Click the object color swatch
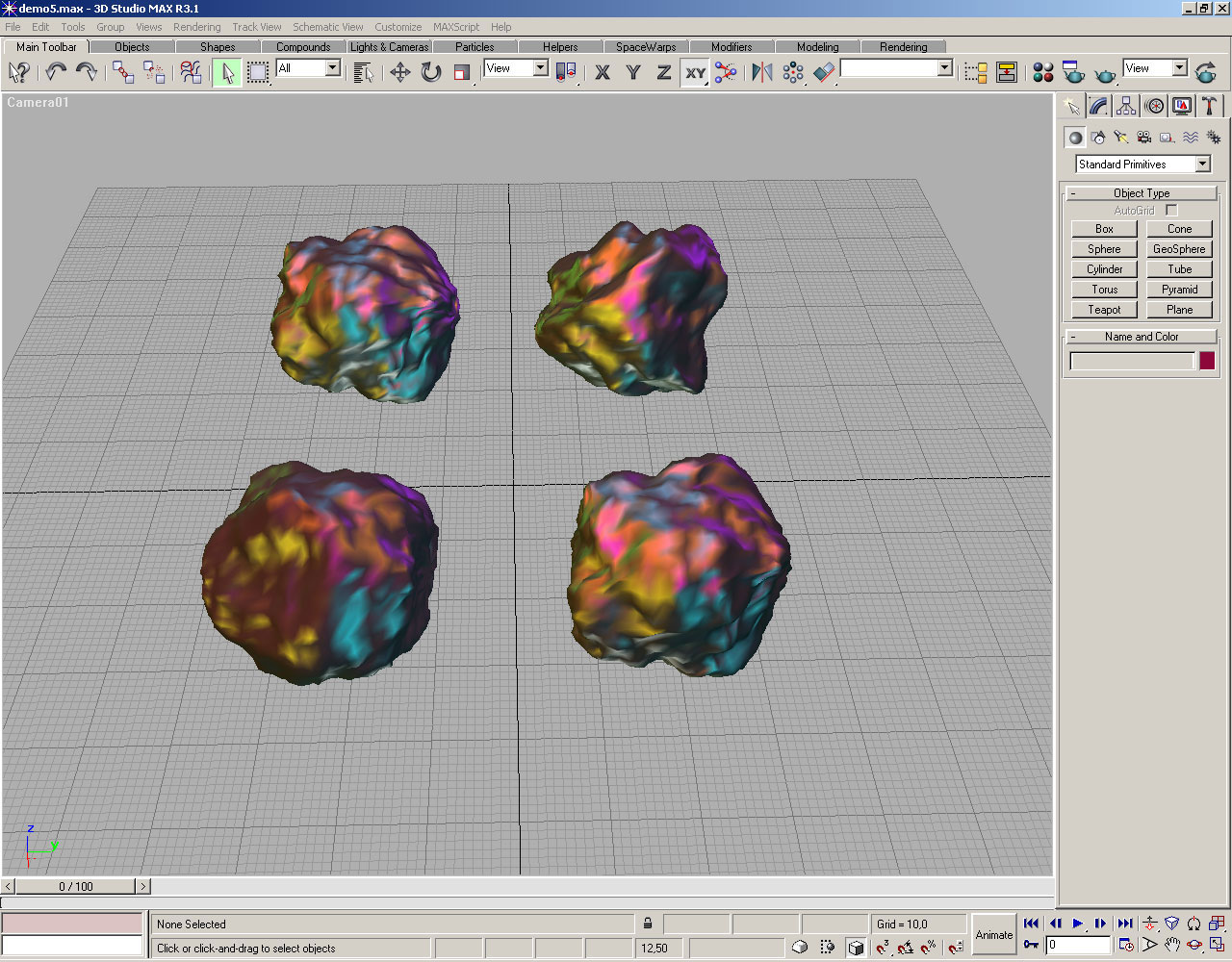 click(x=1207, y=361)
